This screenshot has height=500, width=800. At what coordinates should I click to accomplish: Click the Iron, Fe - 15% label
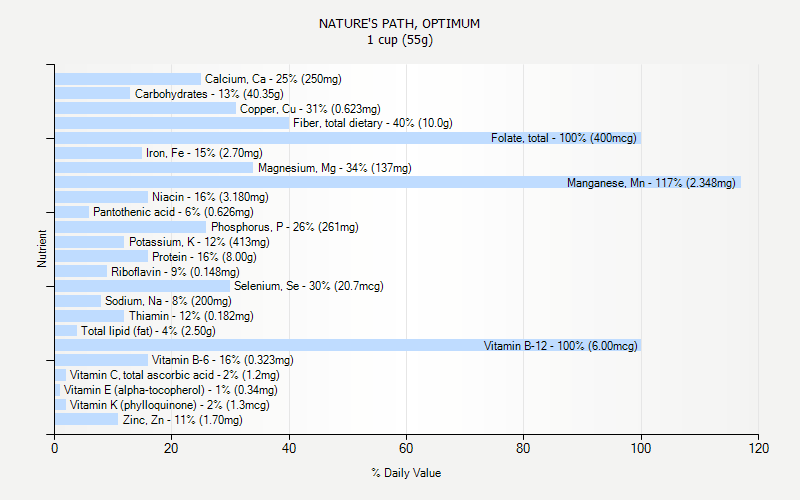coord(204,153)
